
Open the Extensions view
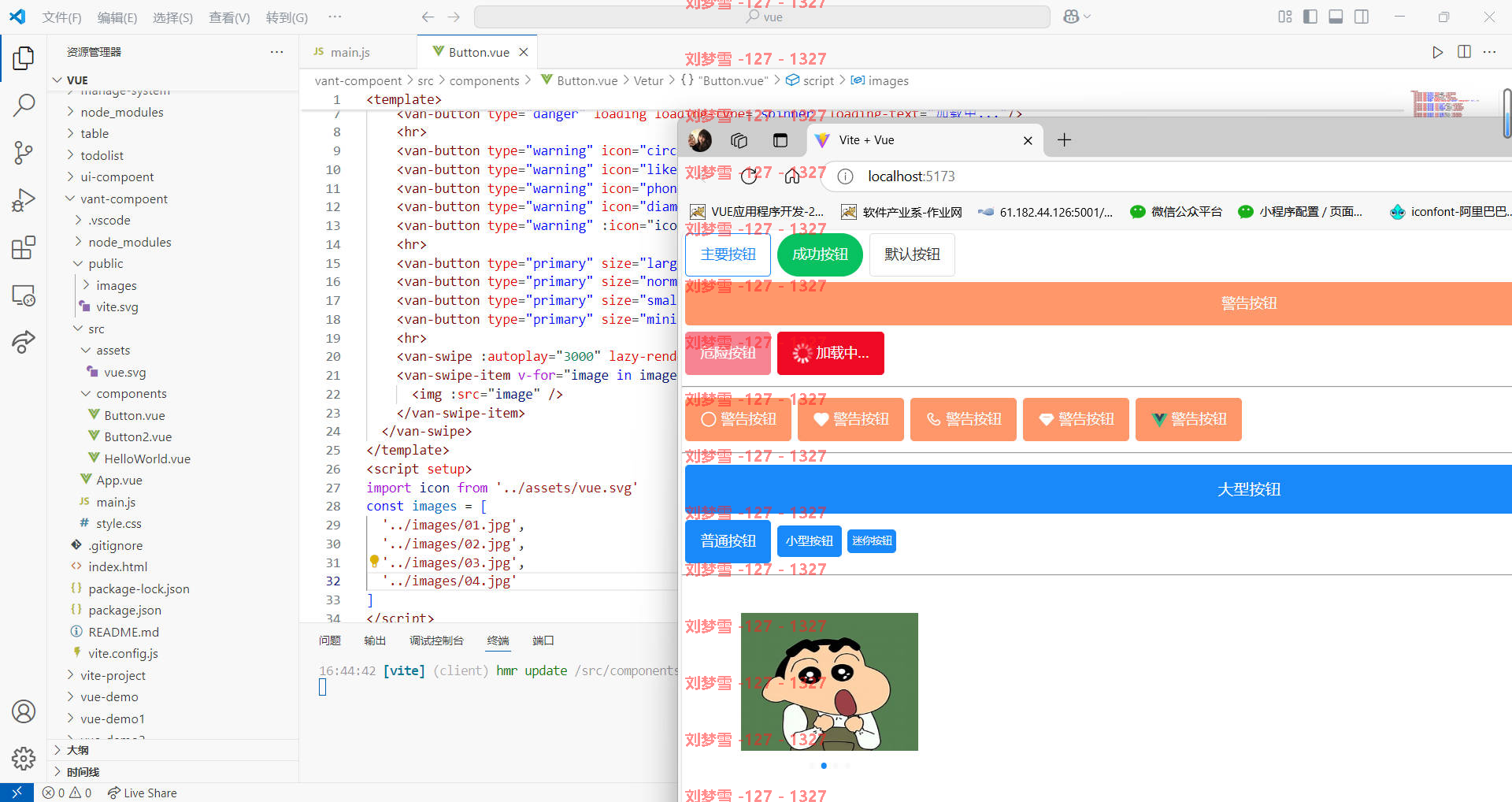click(x=24, y=247)
